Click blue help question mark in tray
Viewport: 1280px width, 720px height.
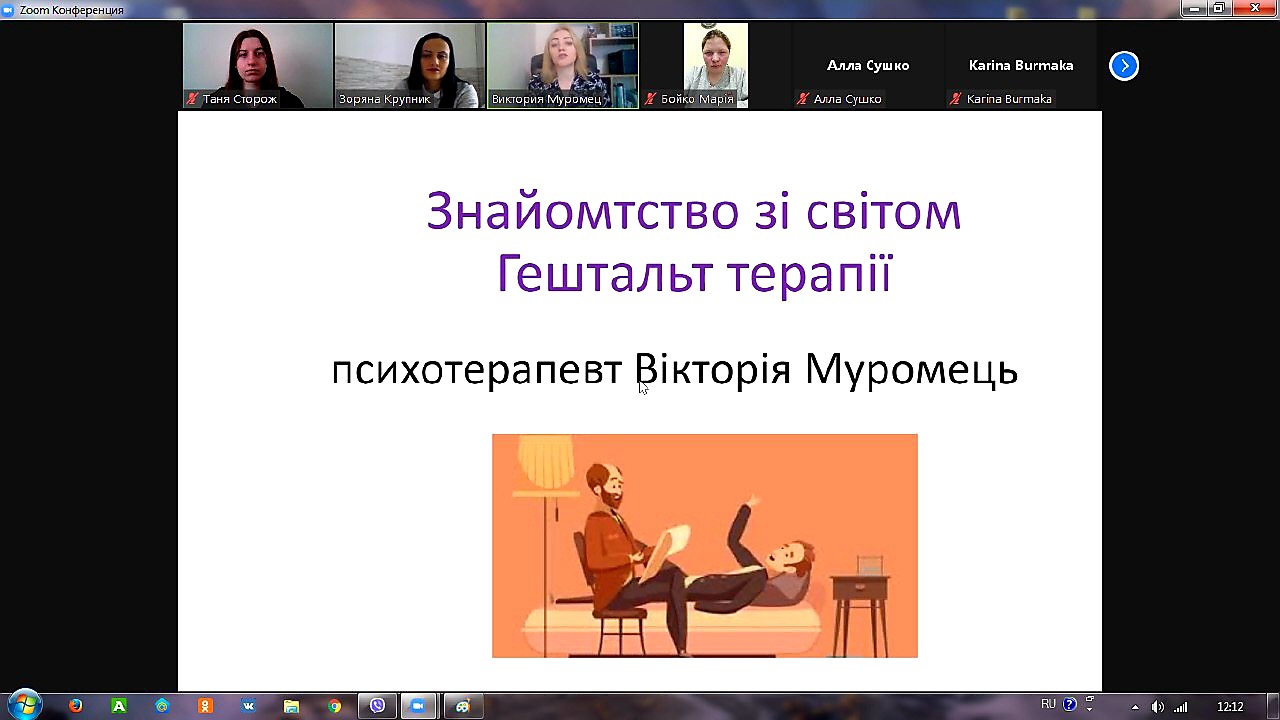1070,704
